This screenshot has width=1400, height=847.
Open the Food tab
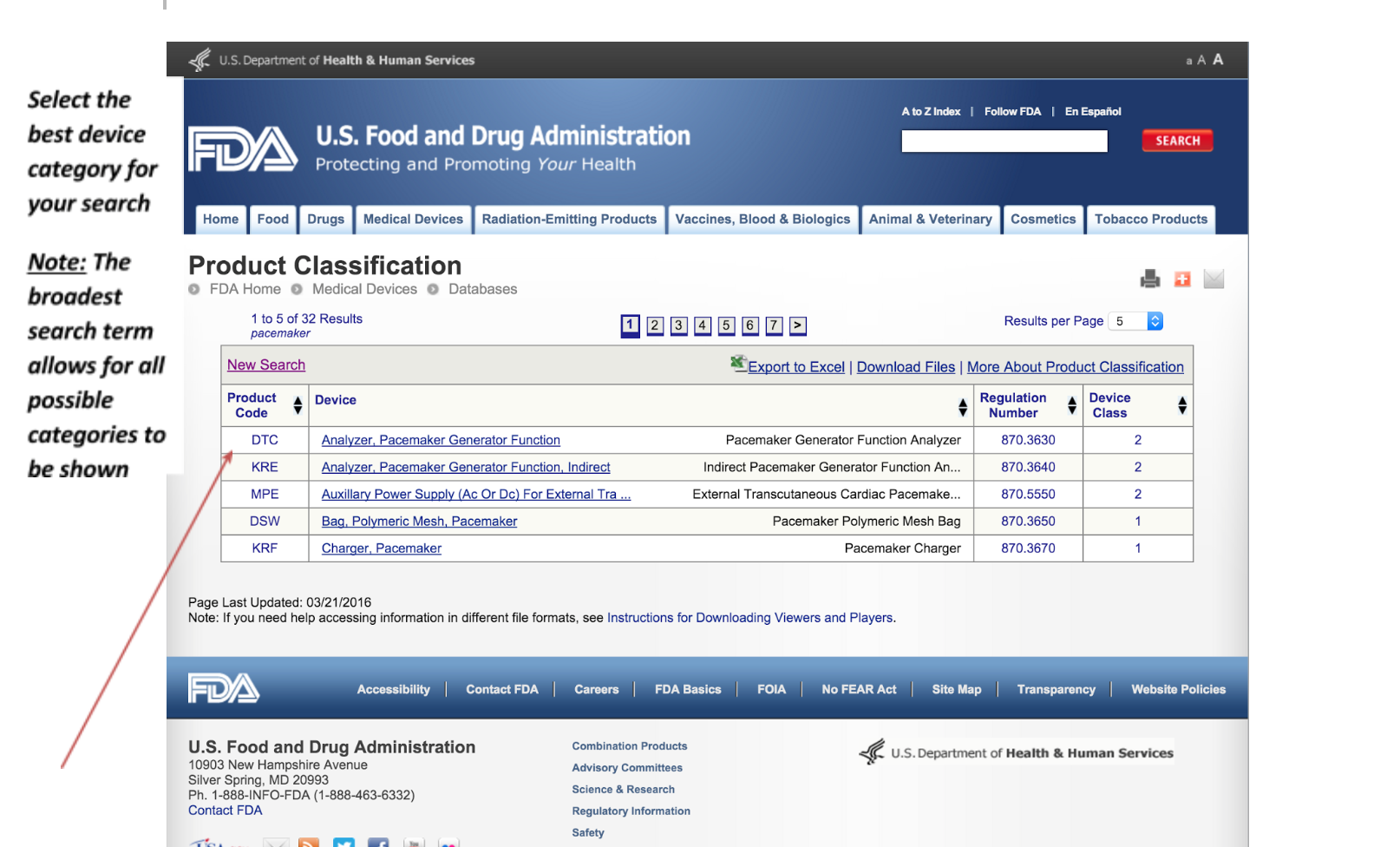tap(273, 220)
